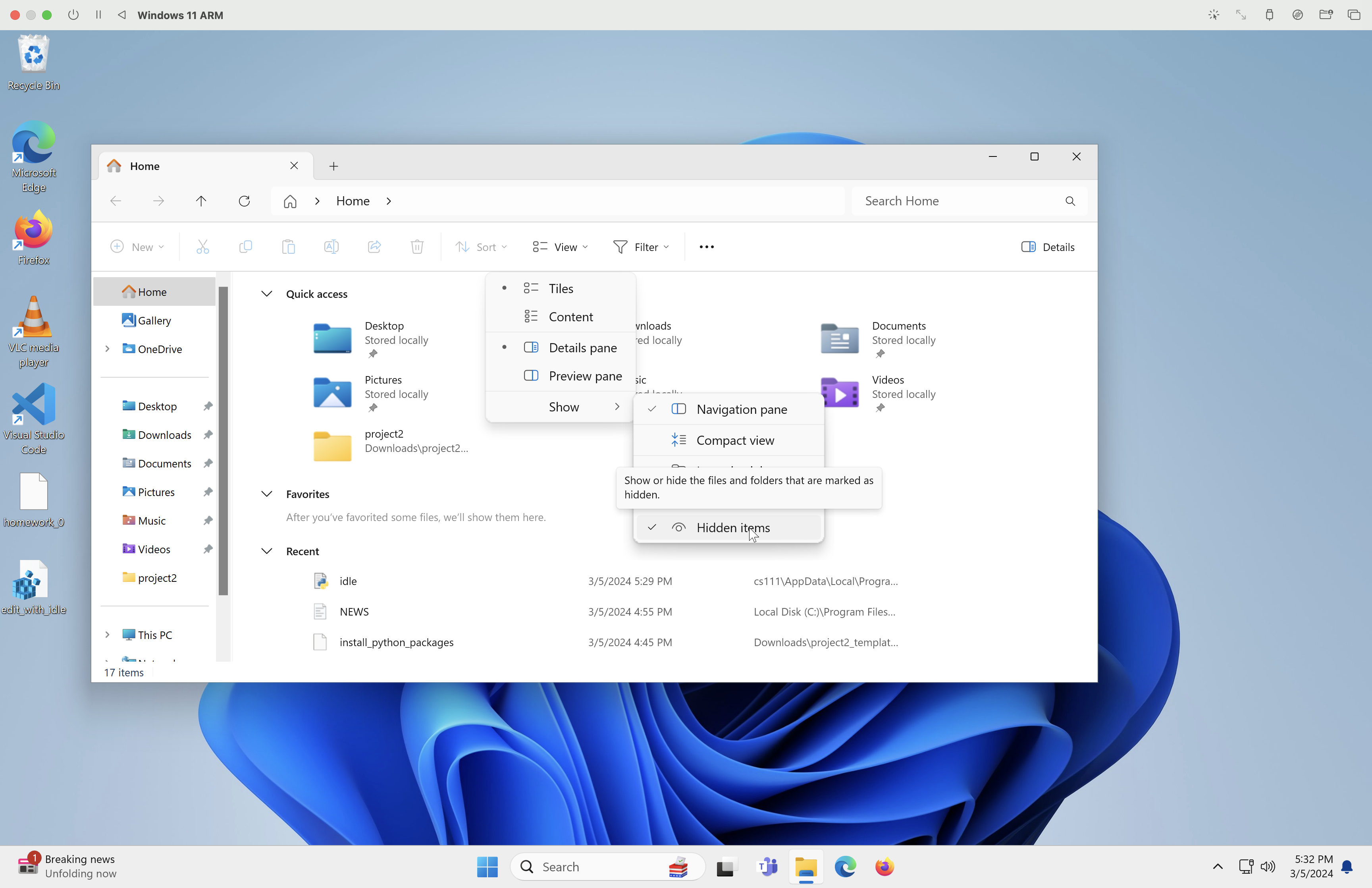This screenshot has width=1372, height=888.
Task: Click the search magnifier in Search Home
Action: (1070, 201)
